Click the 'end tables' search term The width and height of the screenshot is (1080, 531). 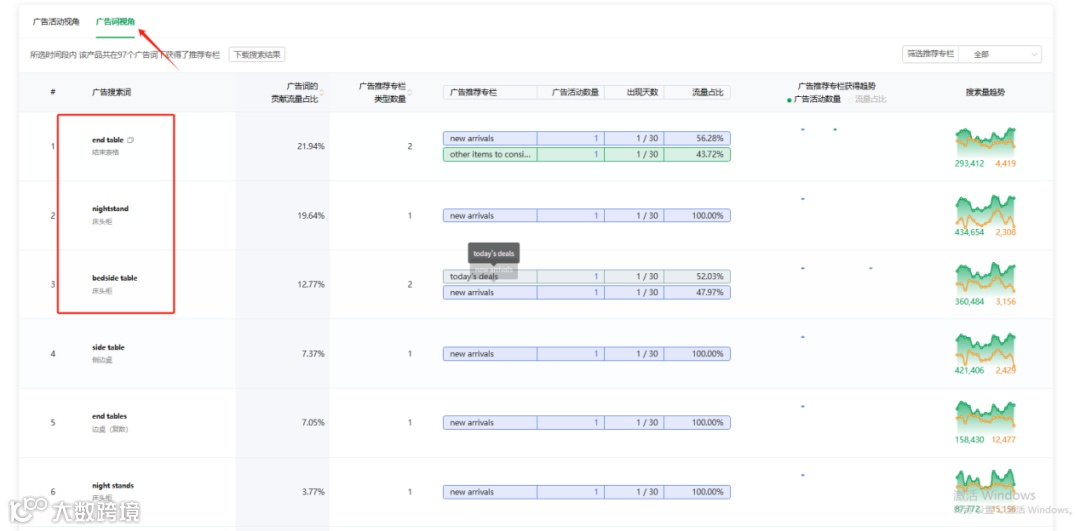pos(110,416)
